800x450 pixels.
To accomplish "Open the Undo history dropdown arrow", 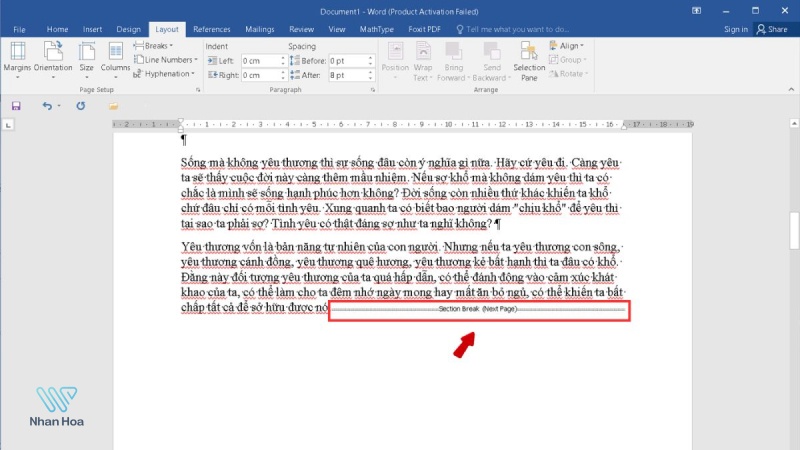I will (x=59, y=106).
